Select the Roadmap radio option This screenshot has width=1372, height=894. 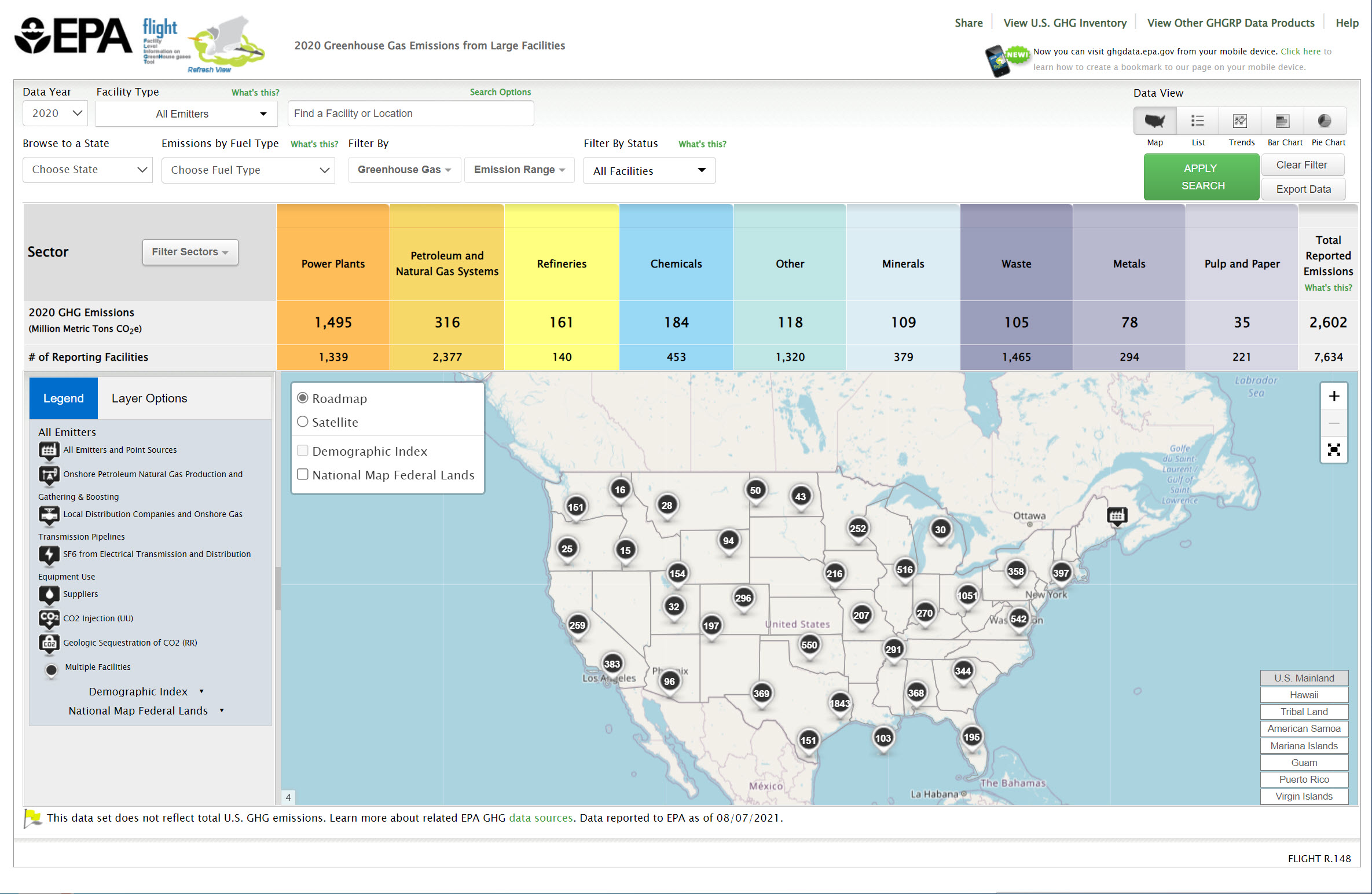click(x=303, y=398)
